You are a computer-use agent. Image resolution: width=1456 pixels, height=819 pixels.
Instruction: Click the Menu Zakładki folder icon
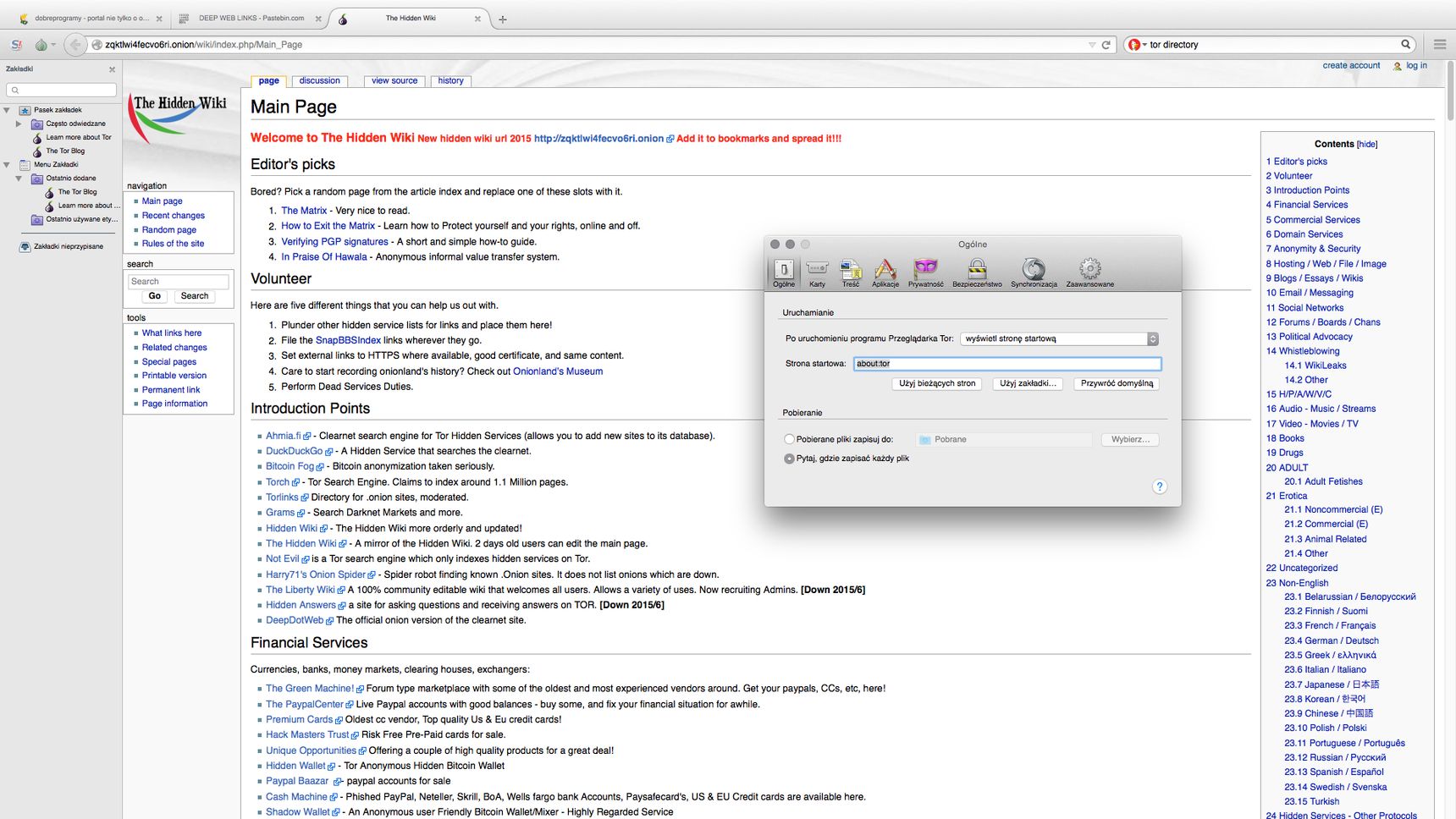click(x=25, y=165)
